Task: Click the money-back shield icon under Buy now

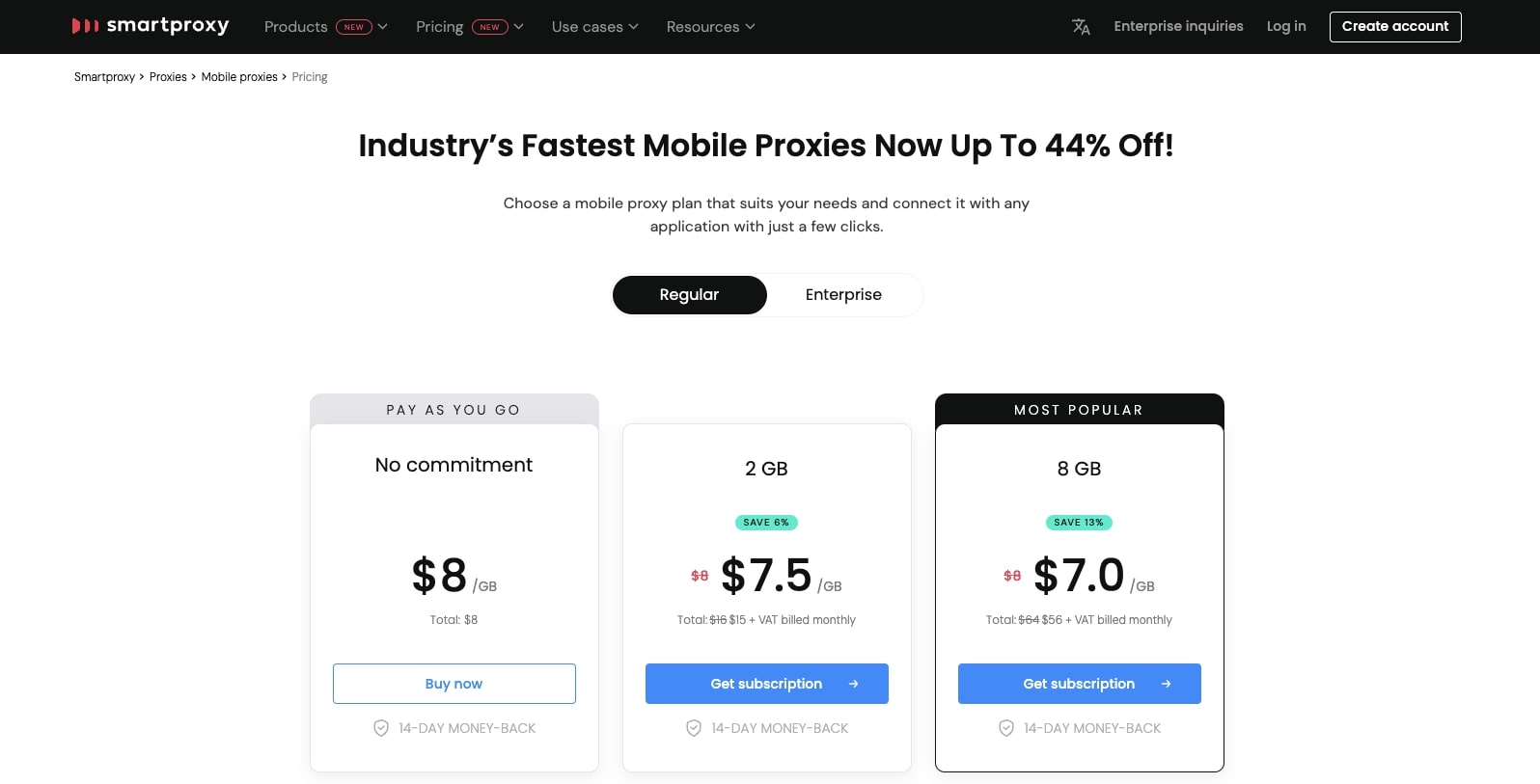Action: point(381,728)
